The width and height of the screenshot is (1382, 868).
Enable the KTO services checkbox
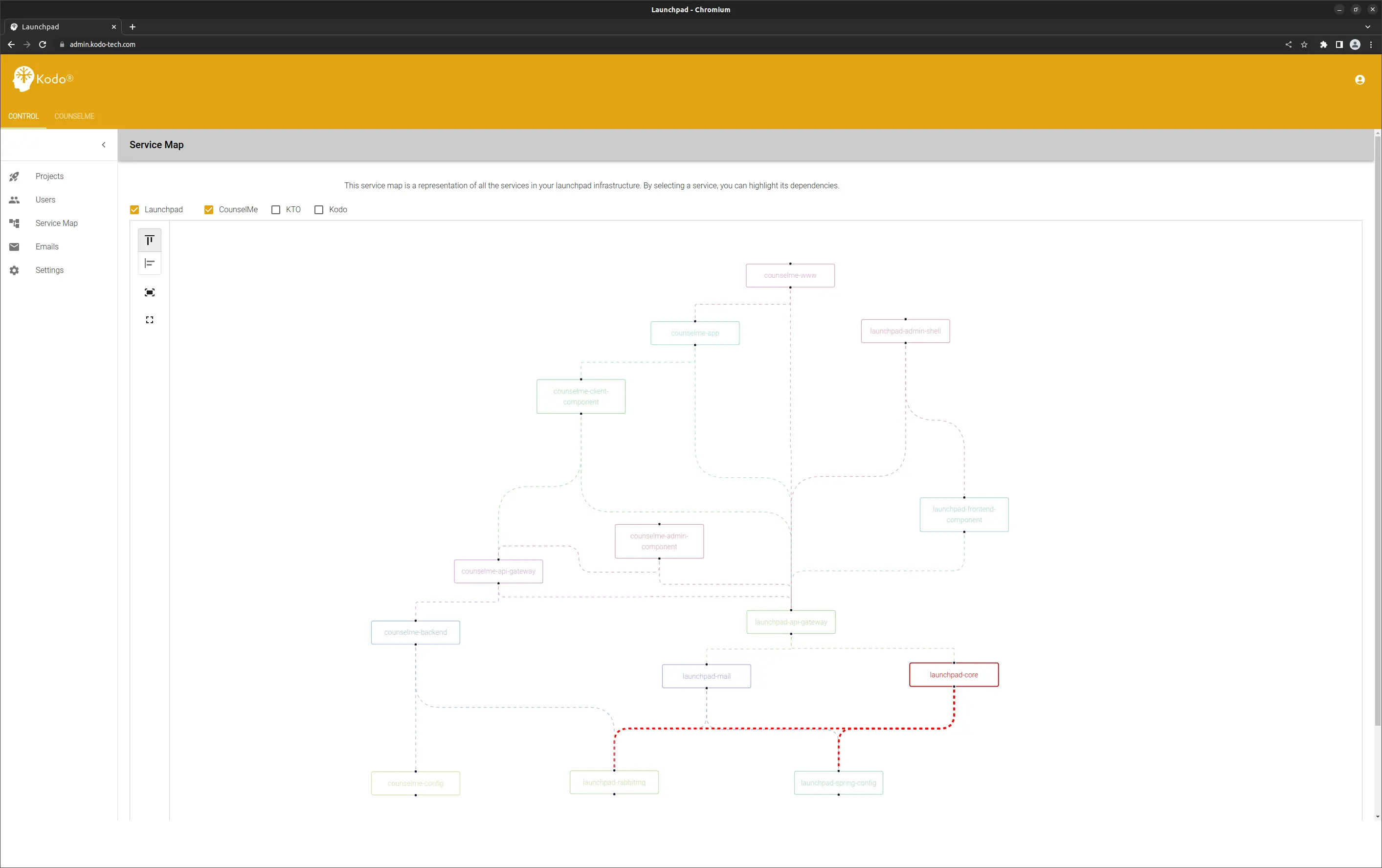point(276,209)
